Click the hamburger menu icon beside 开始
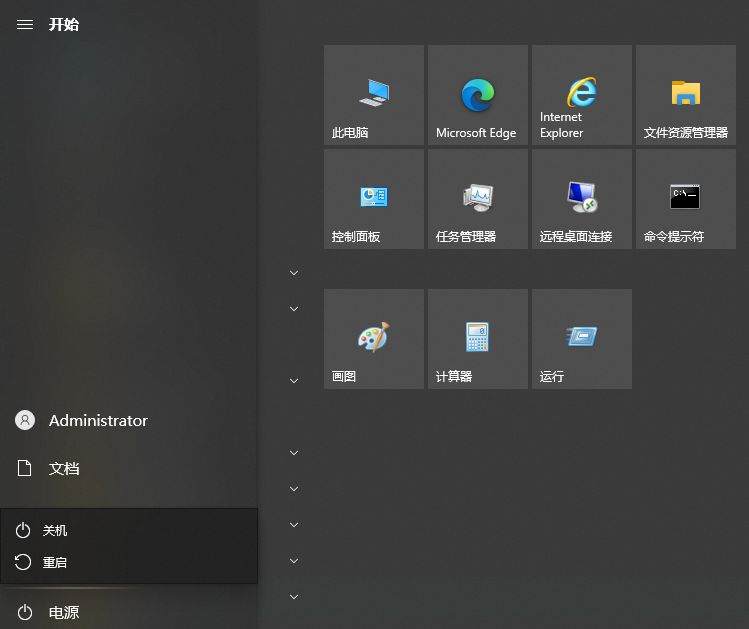 25,24
